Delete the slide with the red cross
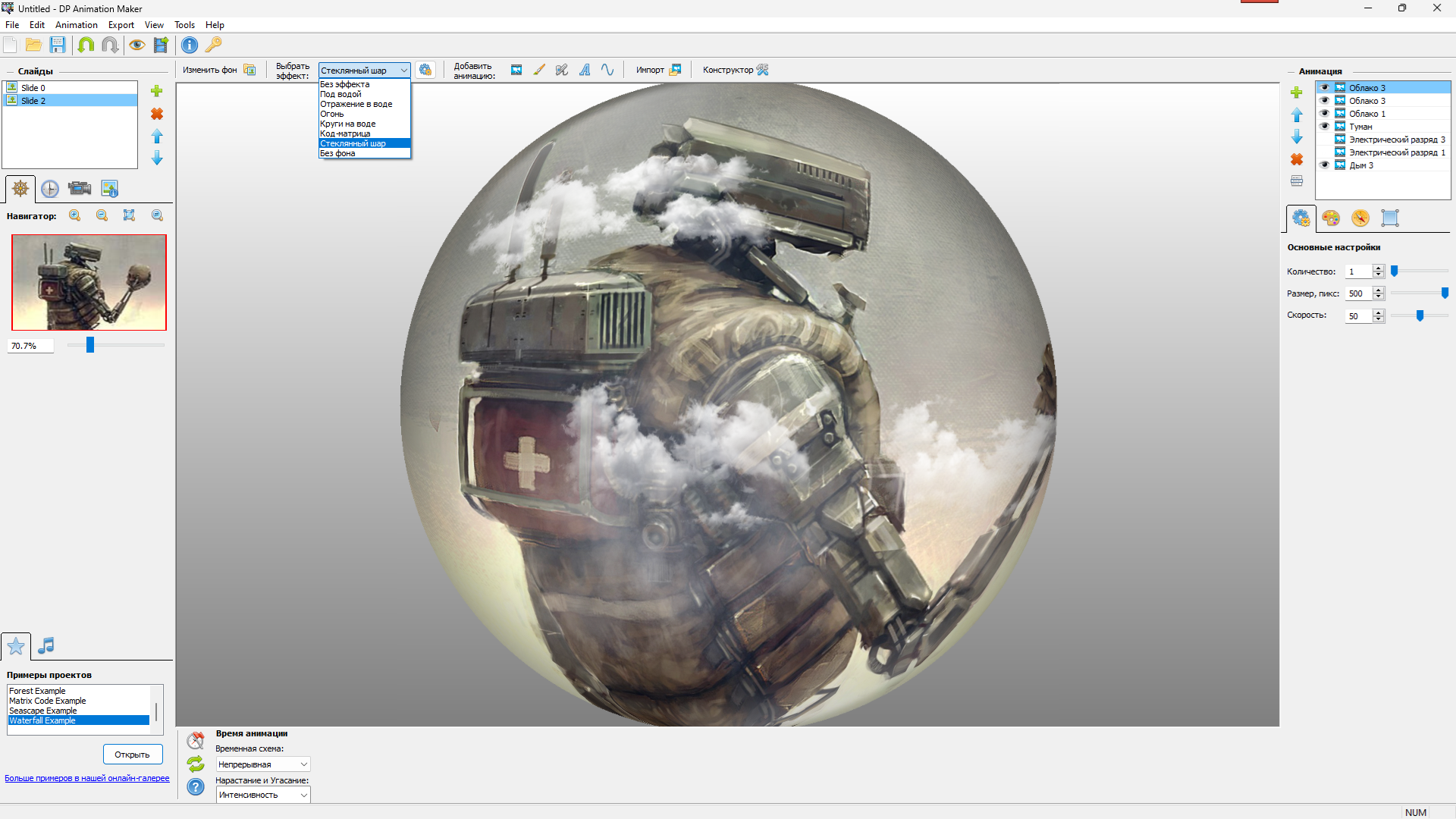The height and width of the screenshot is (819, 1456). [157, 114]
